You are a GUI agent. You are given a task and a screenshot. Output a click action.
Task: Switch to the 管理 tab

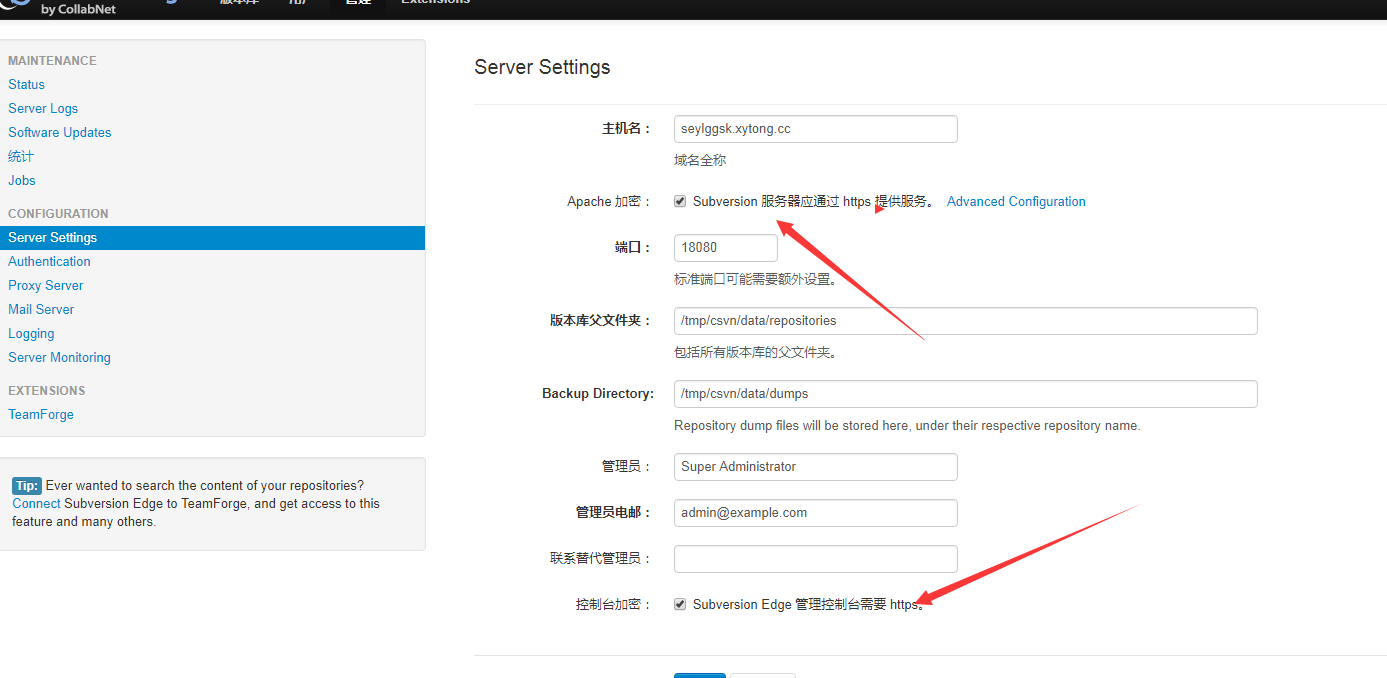coord(357,3)
